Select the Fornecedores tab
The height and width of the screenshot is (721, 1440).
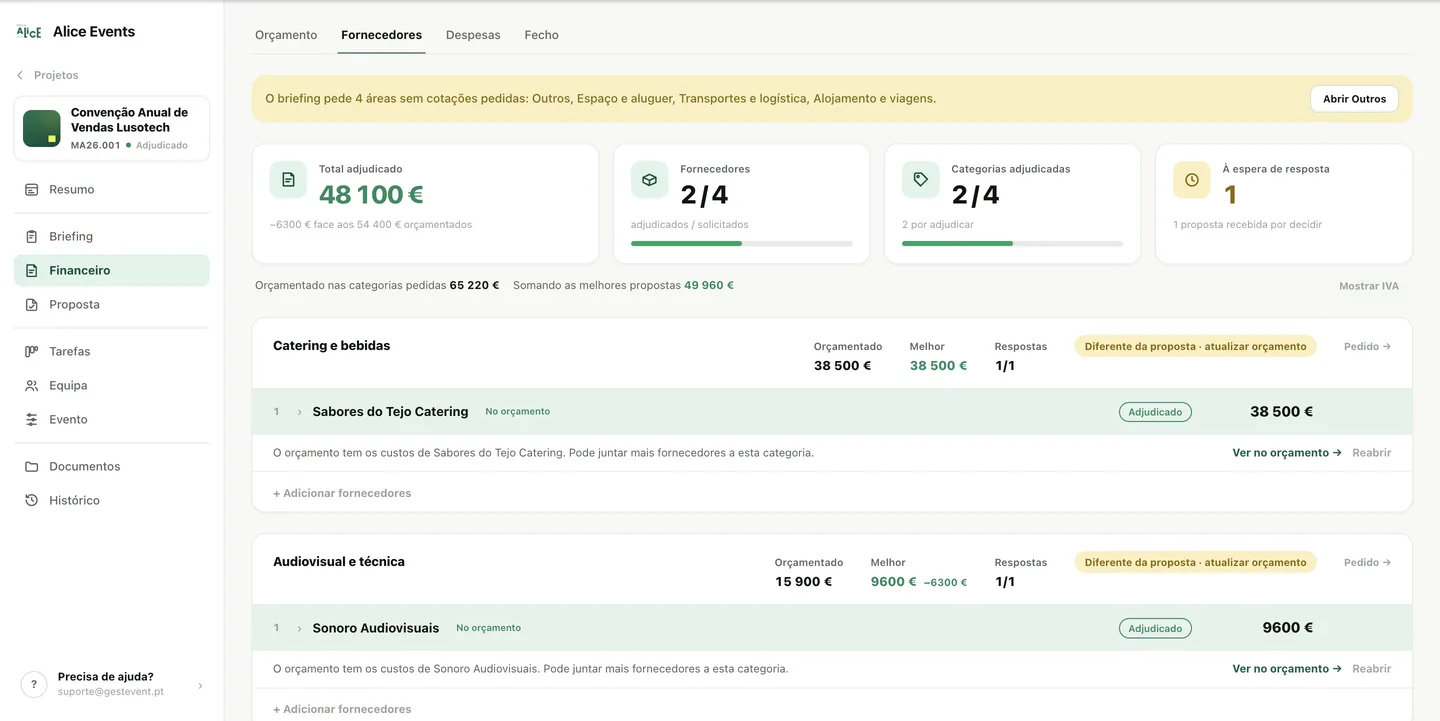pyautogui.click(x=381, y=35)
